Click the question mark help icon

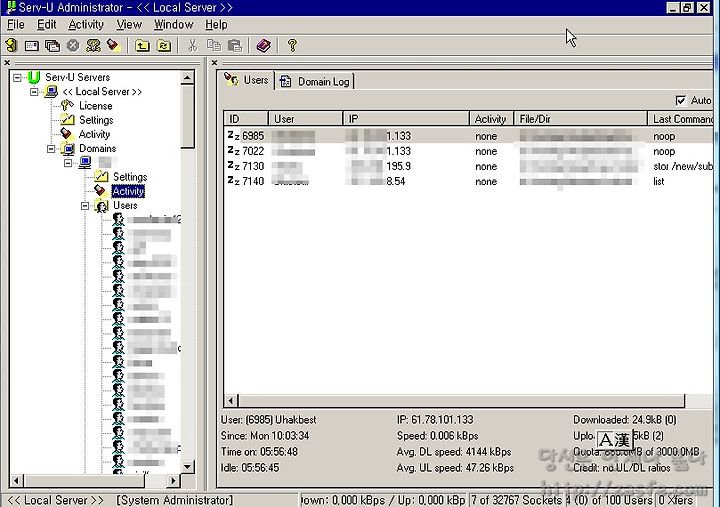point(292,45)
